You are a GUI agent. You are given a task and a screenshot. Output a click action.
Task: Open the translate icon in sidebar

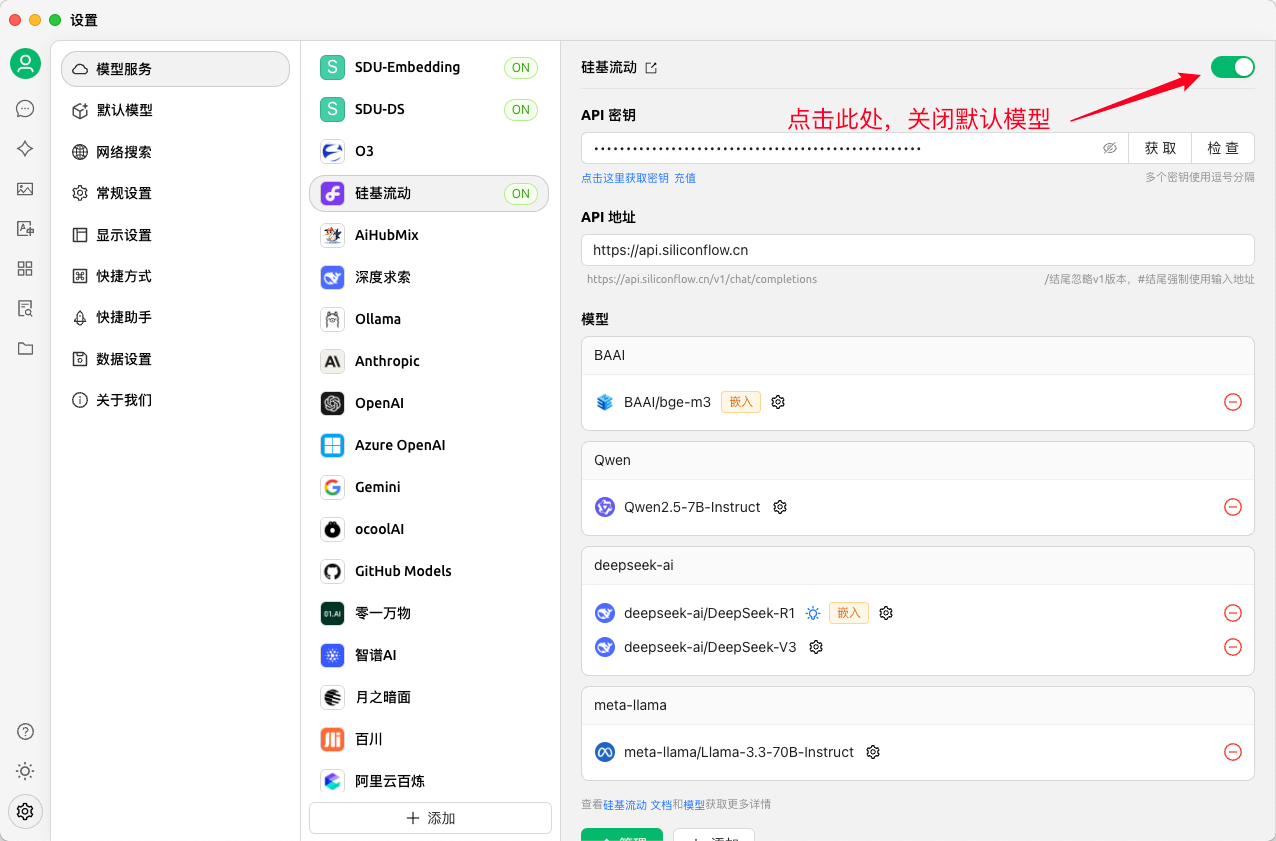pos(25,229)
